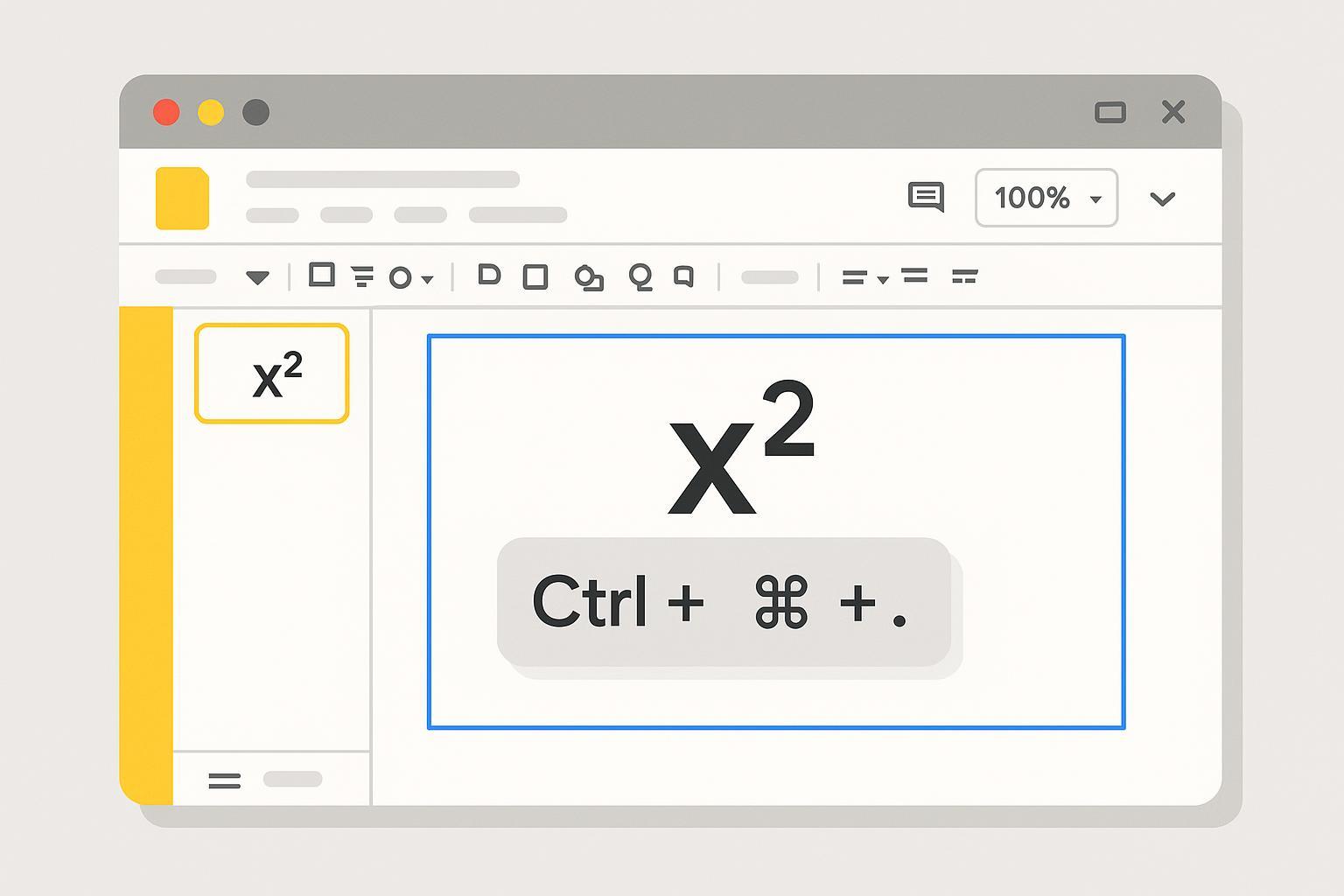Expand the chevron next to zoom box
The width and height of the screenshot is (1344, 896).
click(x=1162, y=199)
